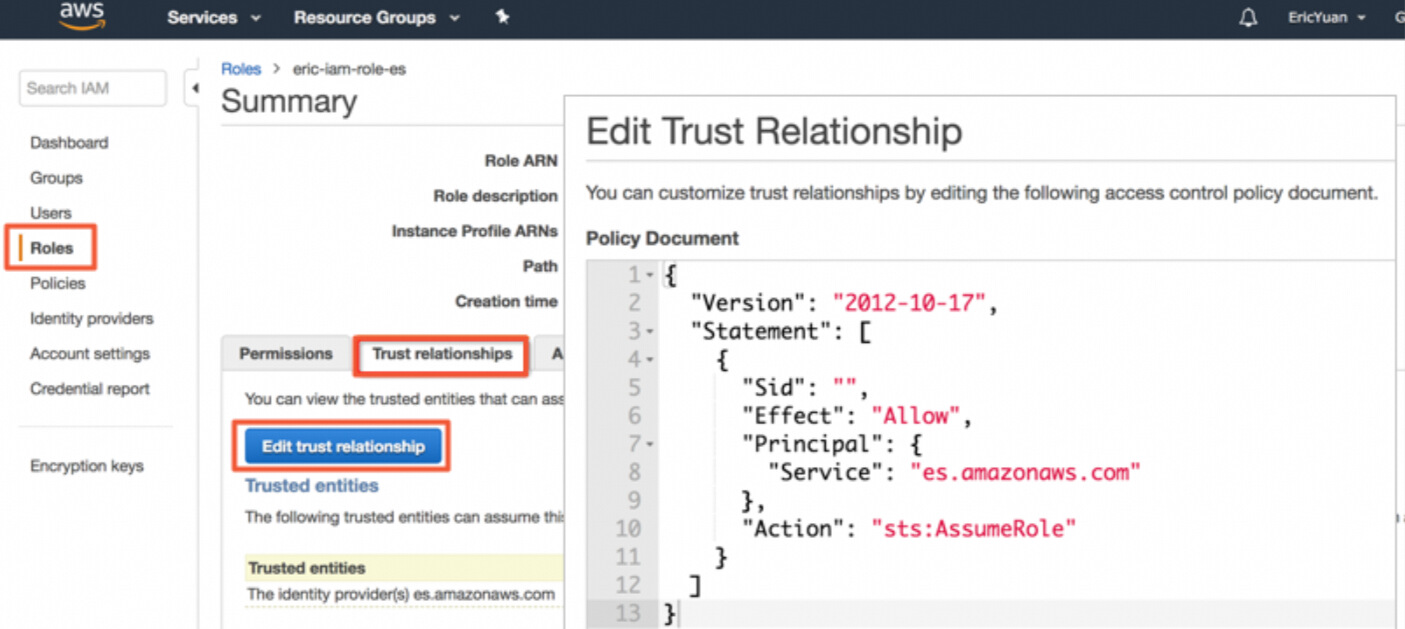Fold the Principal block on line 7
This screenshot has height=629, width=1405.
(x=650, y=443)
